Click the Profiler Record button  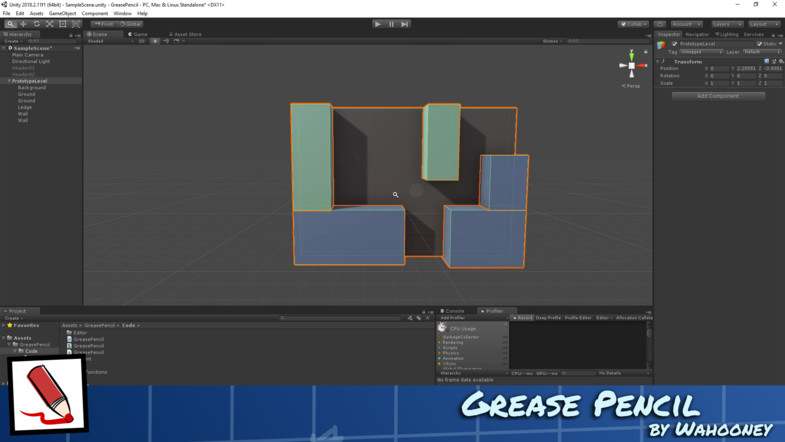pos(522,318)
